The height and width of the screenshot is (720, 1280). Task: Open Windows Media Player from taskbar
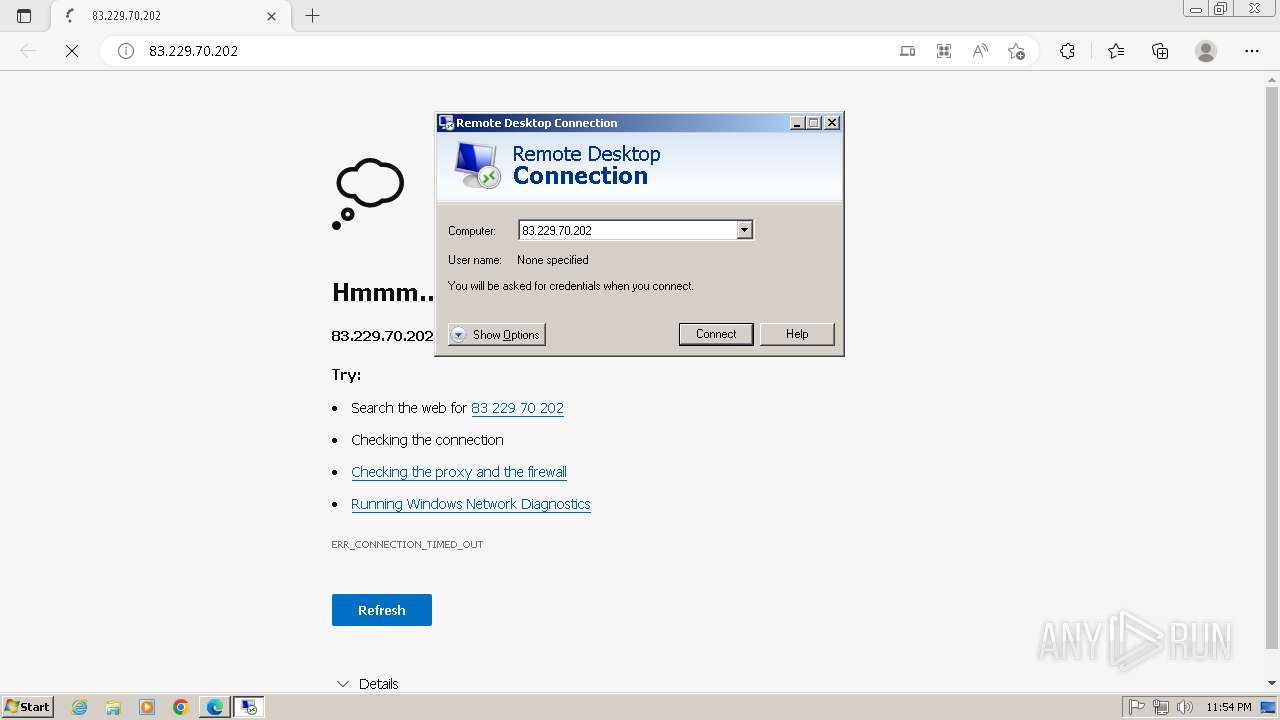[147, 707]
